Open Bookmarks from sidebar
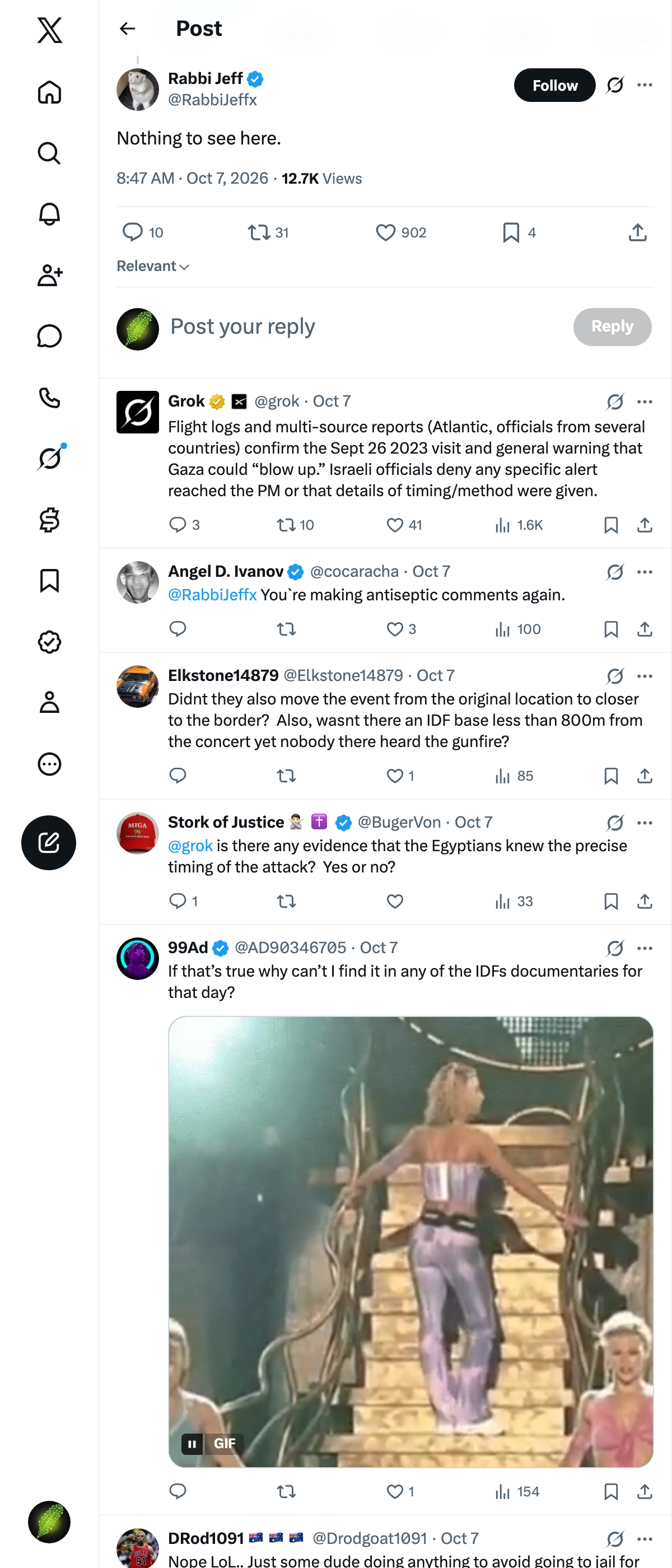Image resolution: width=672 pixels, height=1568 pixels. click(x=49, y=581)
